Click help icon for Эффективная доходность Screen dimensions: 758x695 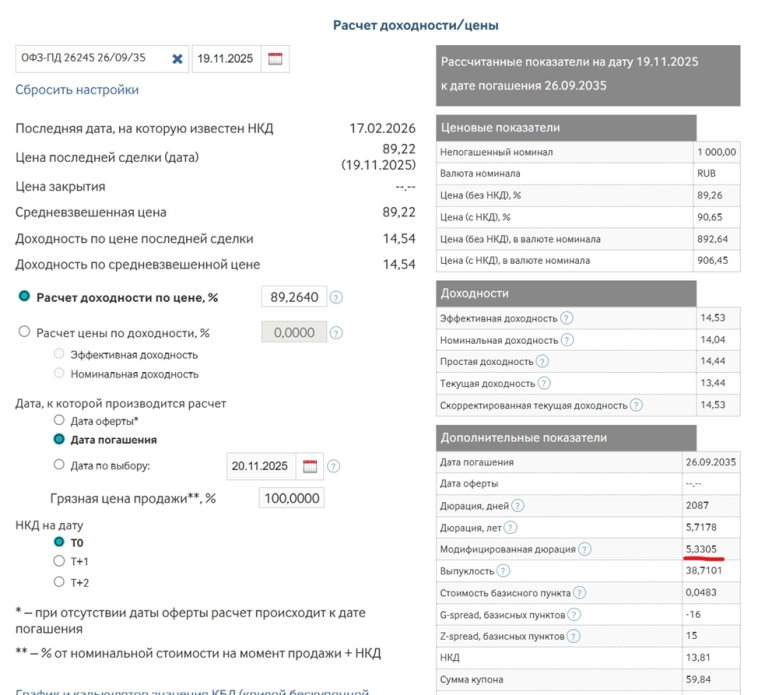566,318
